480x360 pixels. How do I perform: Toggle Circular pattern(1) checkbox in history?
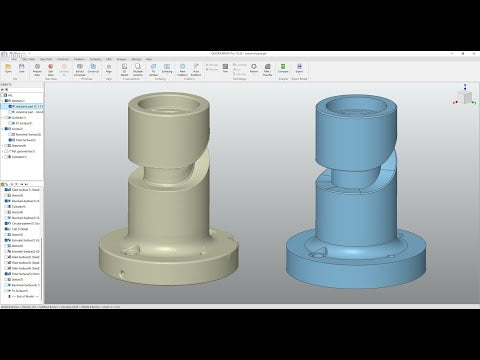[x=6, y=223]
